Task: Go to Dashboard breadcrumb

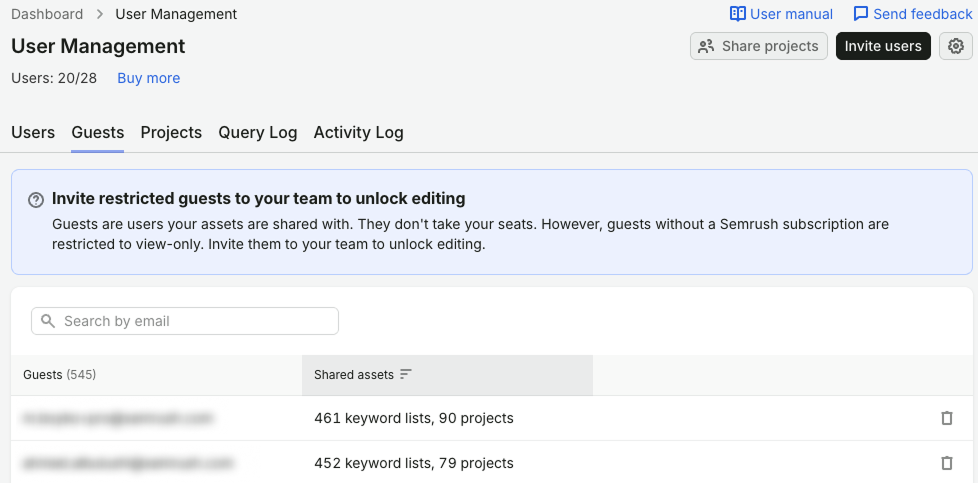Action: tap(47, 14)
